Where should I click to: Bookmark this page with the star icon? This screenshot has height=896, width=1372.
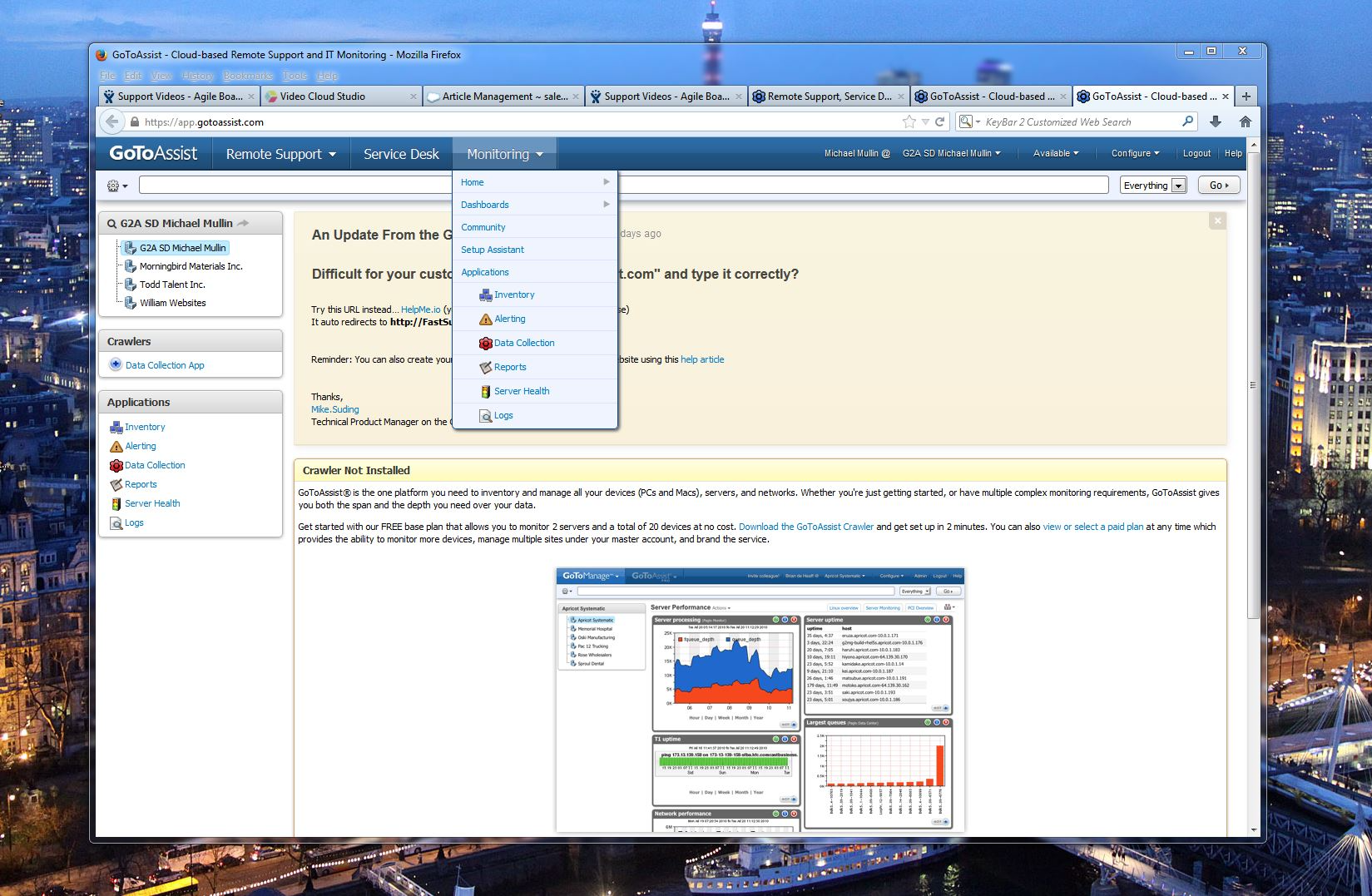point(909,121)
